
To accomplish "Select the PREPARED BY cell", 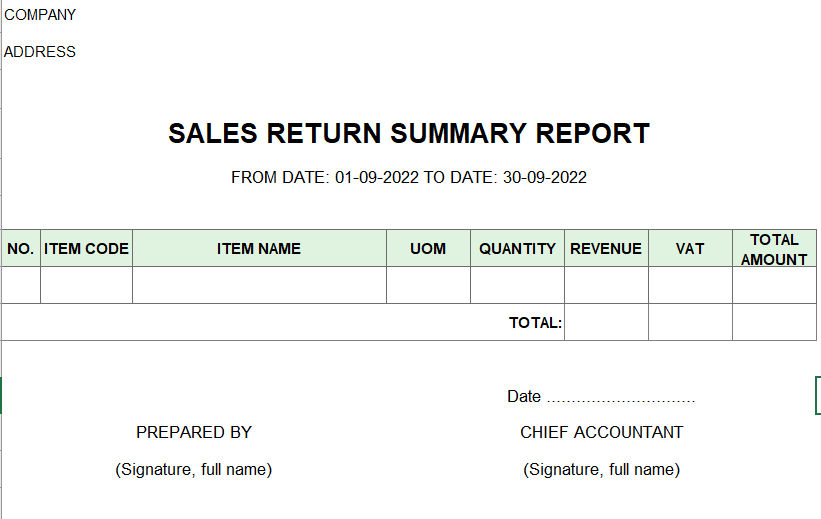I will click(x=194, y=433).
